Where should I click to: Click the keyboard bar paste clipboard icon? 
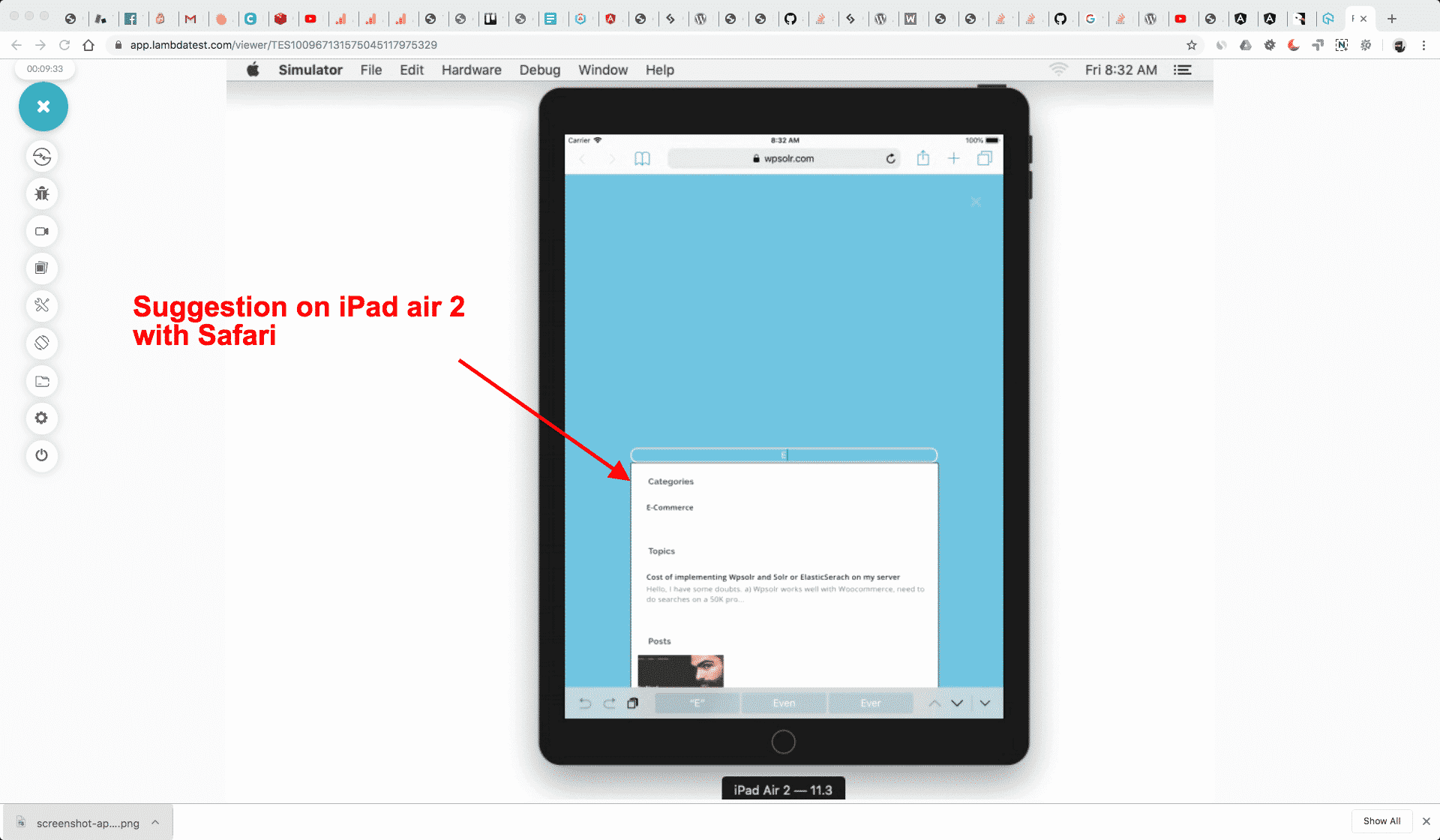click(x=632, y=703)
